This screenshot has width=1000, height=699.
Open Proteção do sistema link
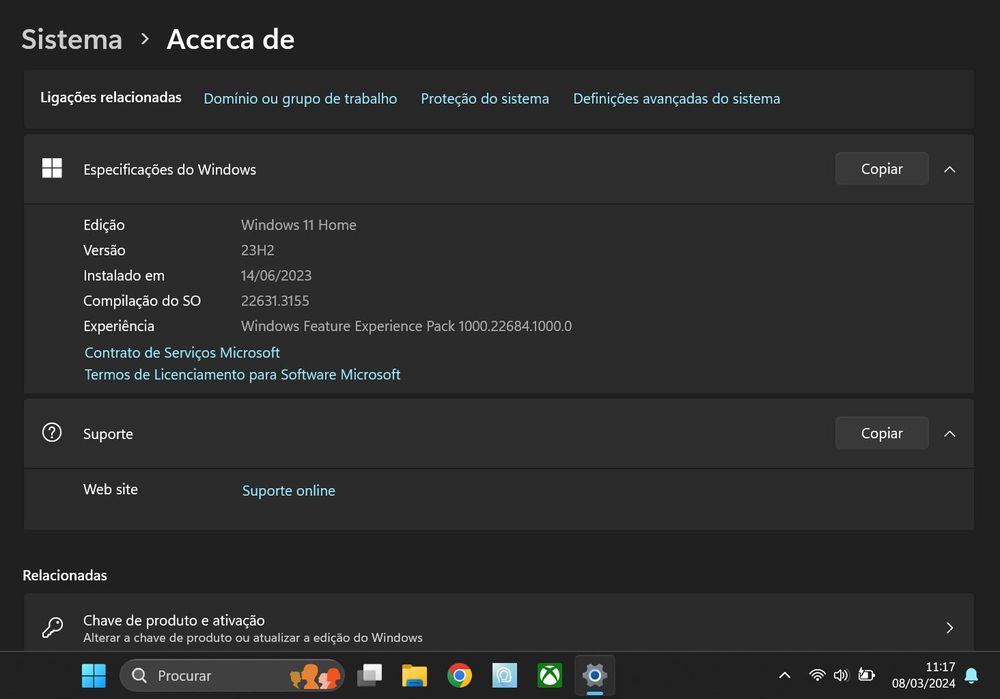click(x=485, y=99)
